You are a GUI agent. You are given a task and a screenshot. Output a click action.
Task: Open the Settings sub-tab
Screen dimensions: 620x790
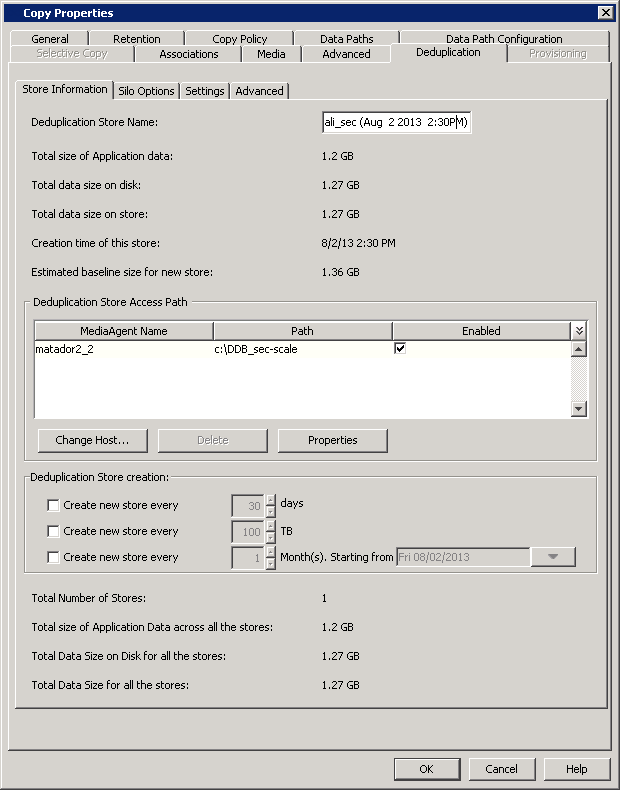[x=204, y=91]
